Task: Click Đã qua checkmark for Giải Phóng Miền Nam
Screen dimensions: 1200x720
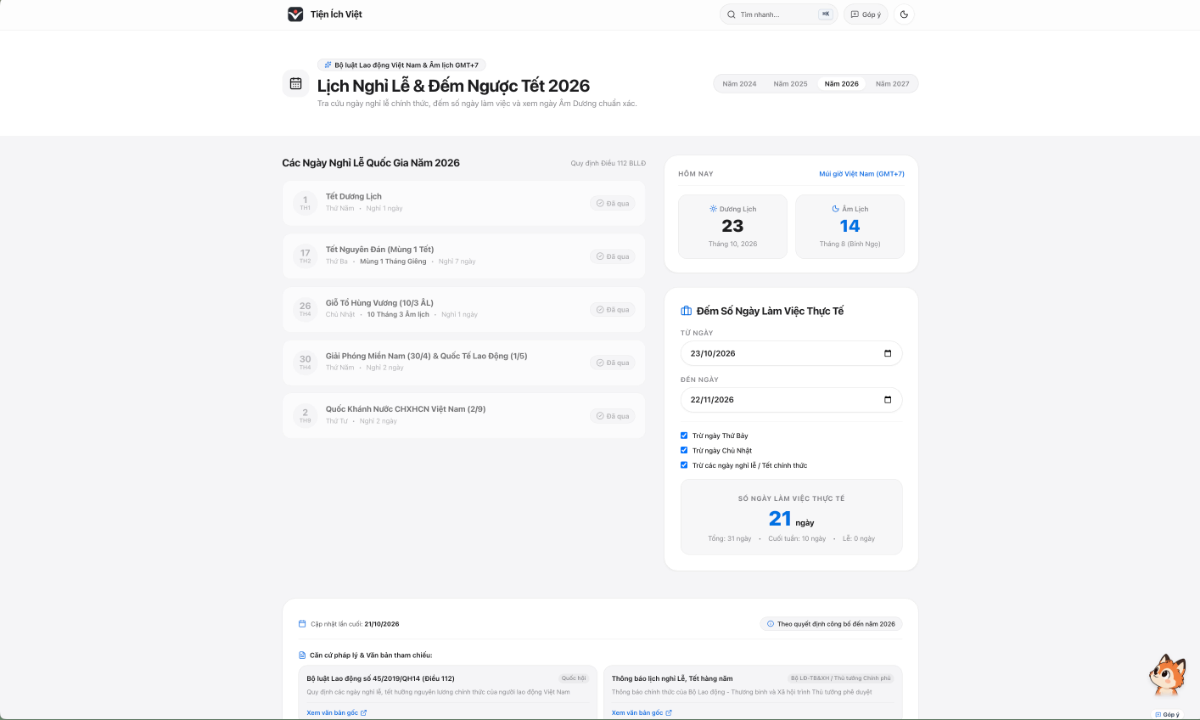Action: tap(600, 362)
